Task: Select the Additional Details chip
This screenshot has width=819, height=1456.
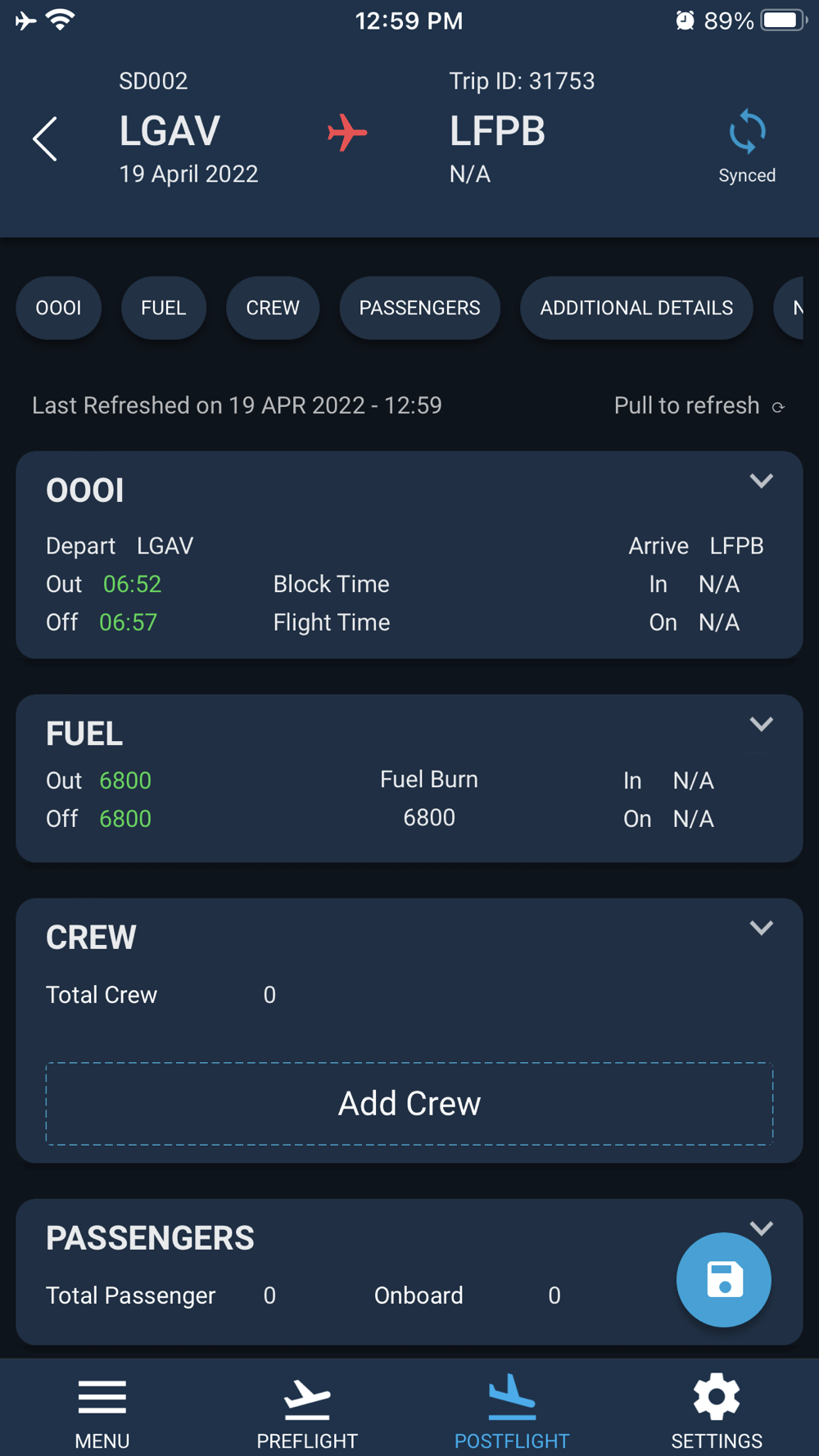Action: pyautogui.click(x=636, y=308)
